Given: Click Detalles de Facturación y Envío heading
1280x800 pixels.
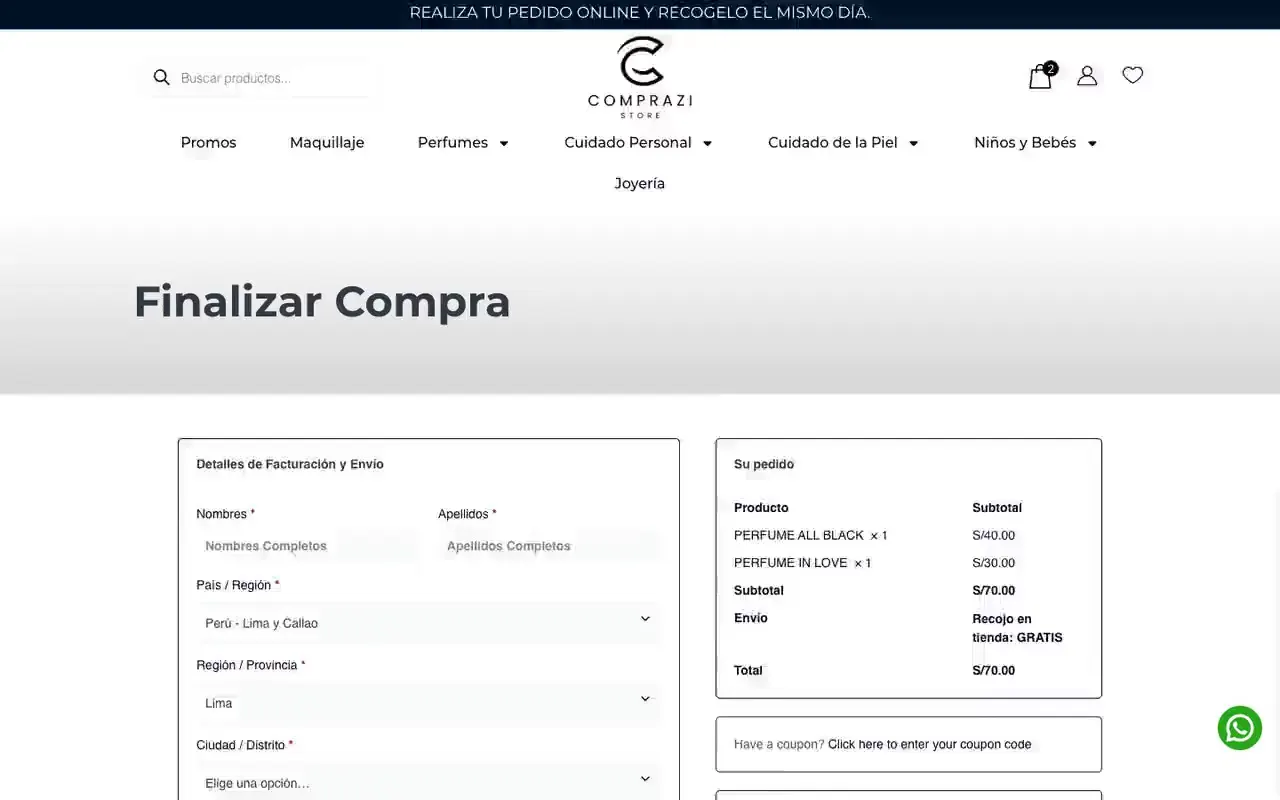Looking at the screenshot, I should pos(290,464).
